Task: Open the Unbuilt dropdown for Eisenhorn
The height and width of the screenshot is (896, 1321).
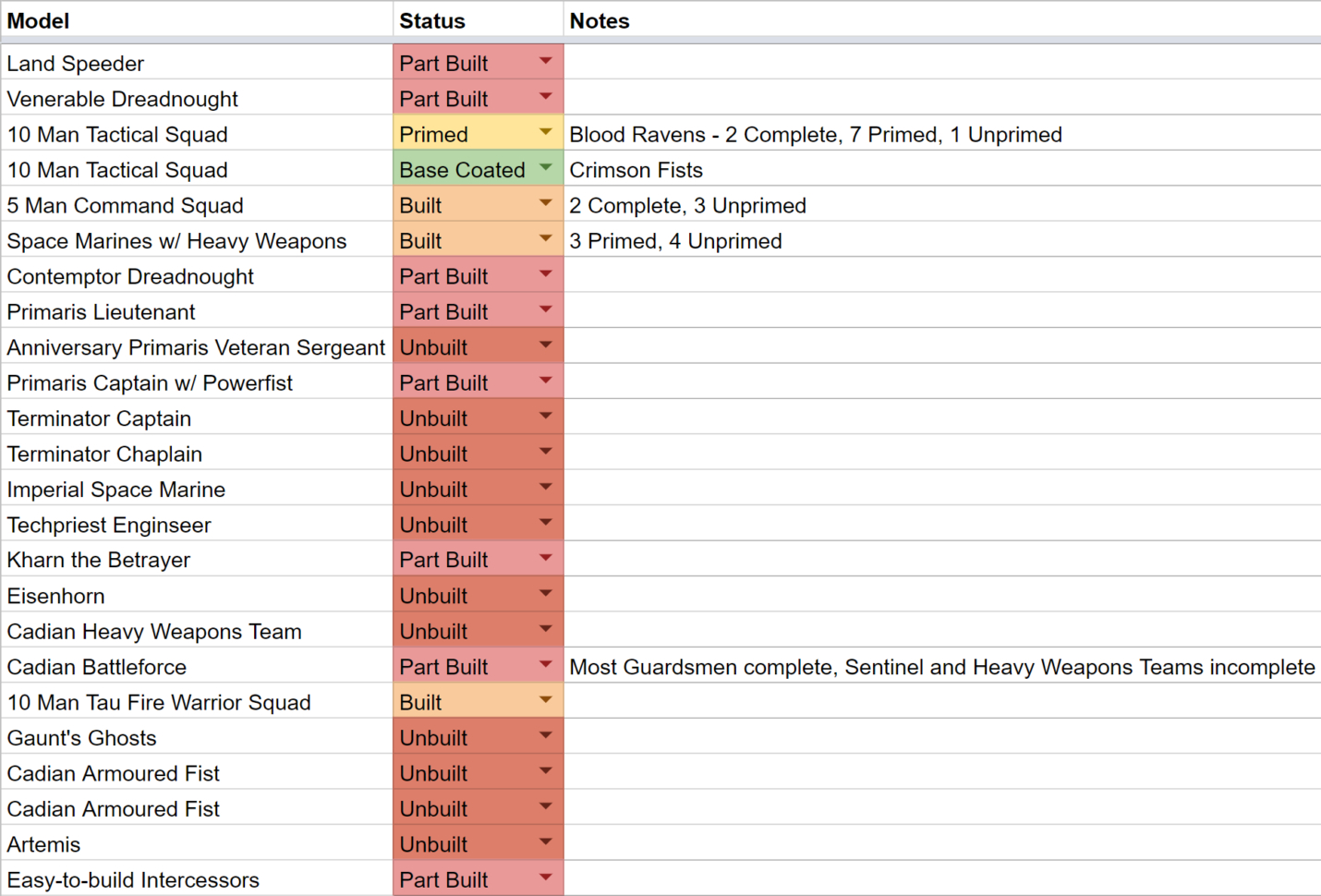Action: 546,594
